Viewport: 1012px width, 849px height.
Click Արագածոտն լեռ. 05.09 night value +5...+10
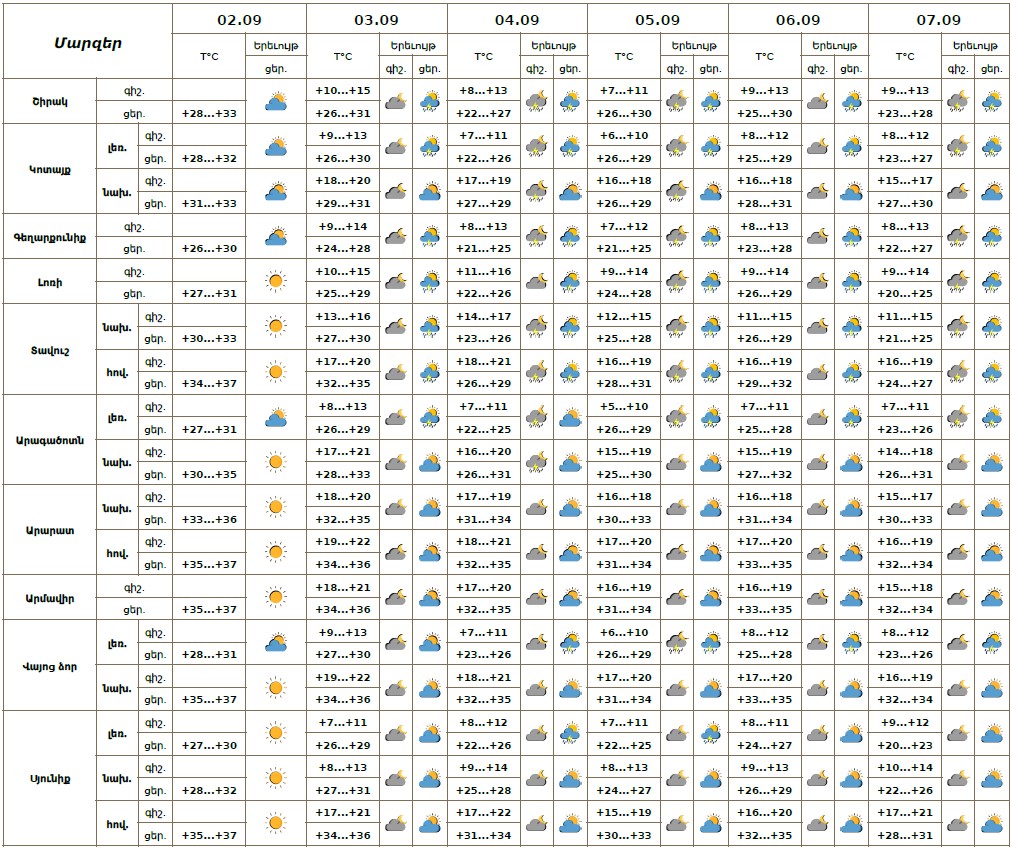(624, 407)
